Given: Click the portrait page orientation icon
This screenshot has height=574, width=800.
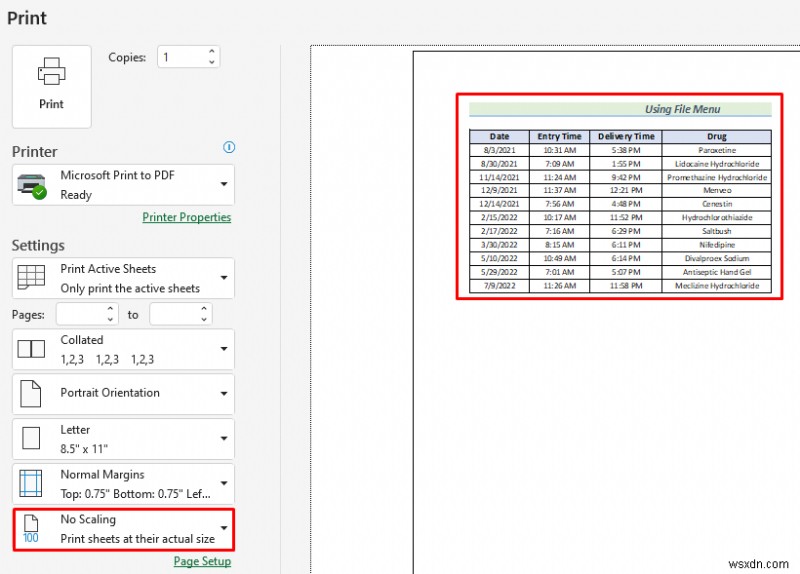Looking at the screenshot, I should (31, 393).
